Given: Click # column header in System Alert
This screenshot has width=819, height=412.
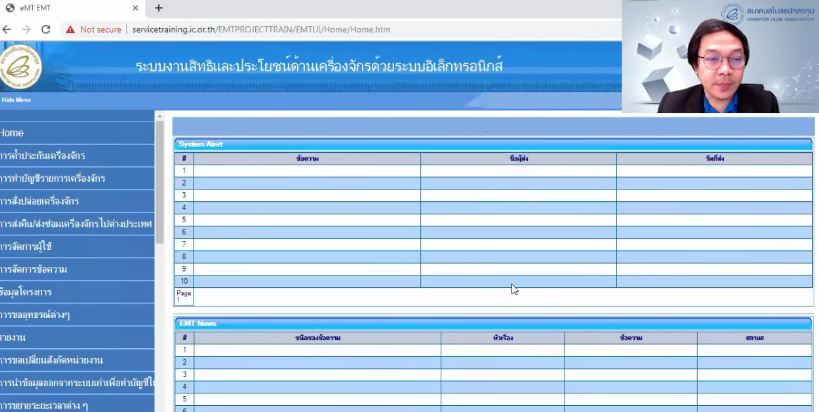Looking at the screenshot, I should 184,158.
